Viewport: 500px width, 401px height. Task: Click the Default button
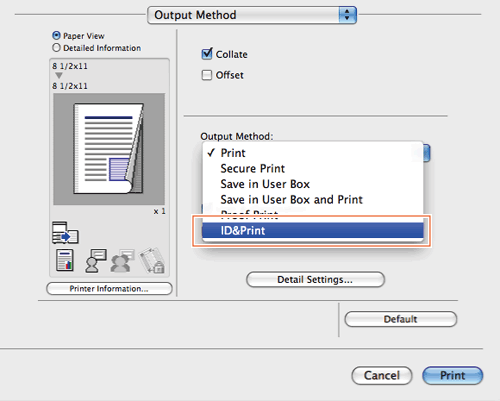pos(400,319)
